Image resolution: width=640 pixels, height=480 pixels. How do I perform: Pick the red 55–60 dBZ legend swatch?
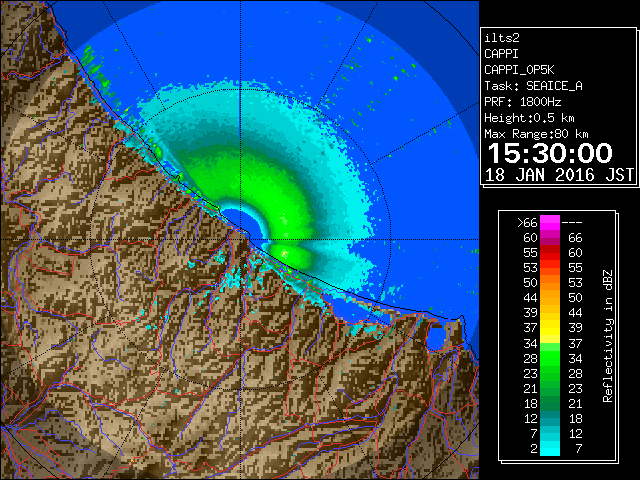point(550,253)
